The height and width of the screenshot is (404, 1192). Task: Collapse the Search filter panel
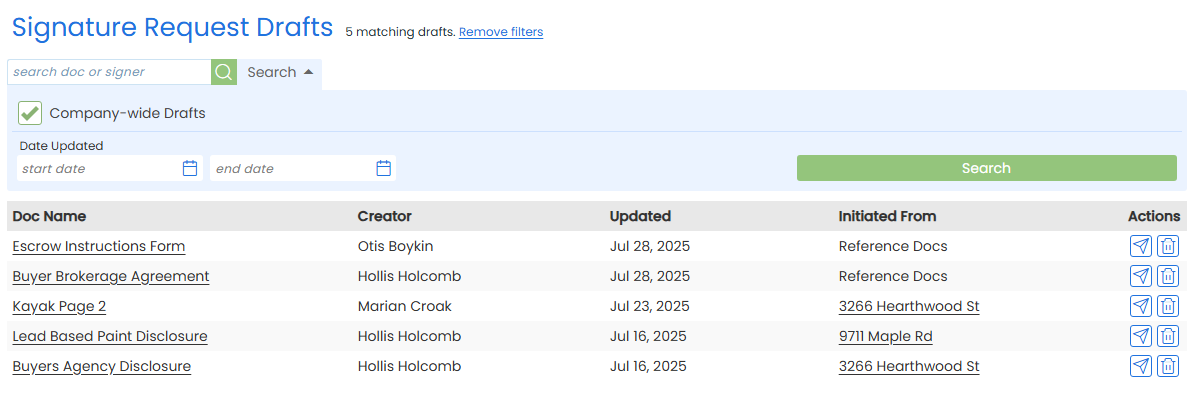tap(281, 72)
